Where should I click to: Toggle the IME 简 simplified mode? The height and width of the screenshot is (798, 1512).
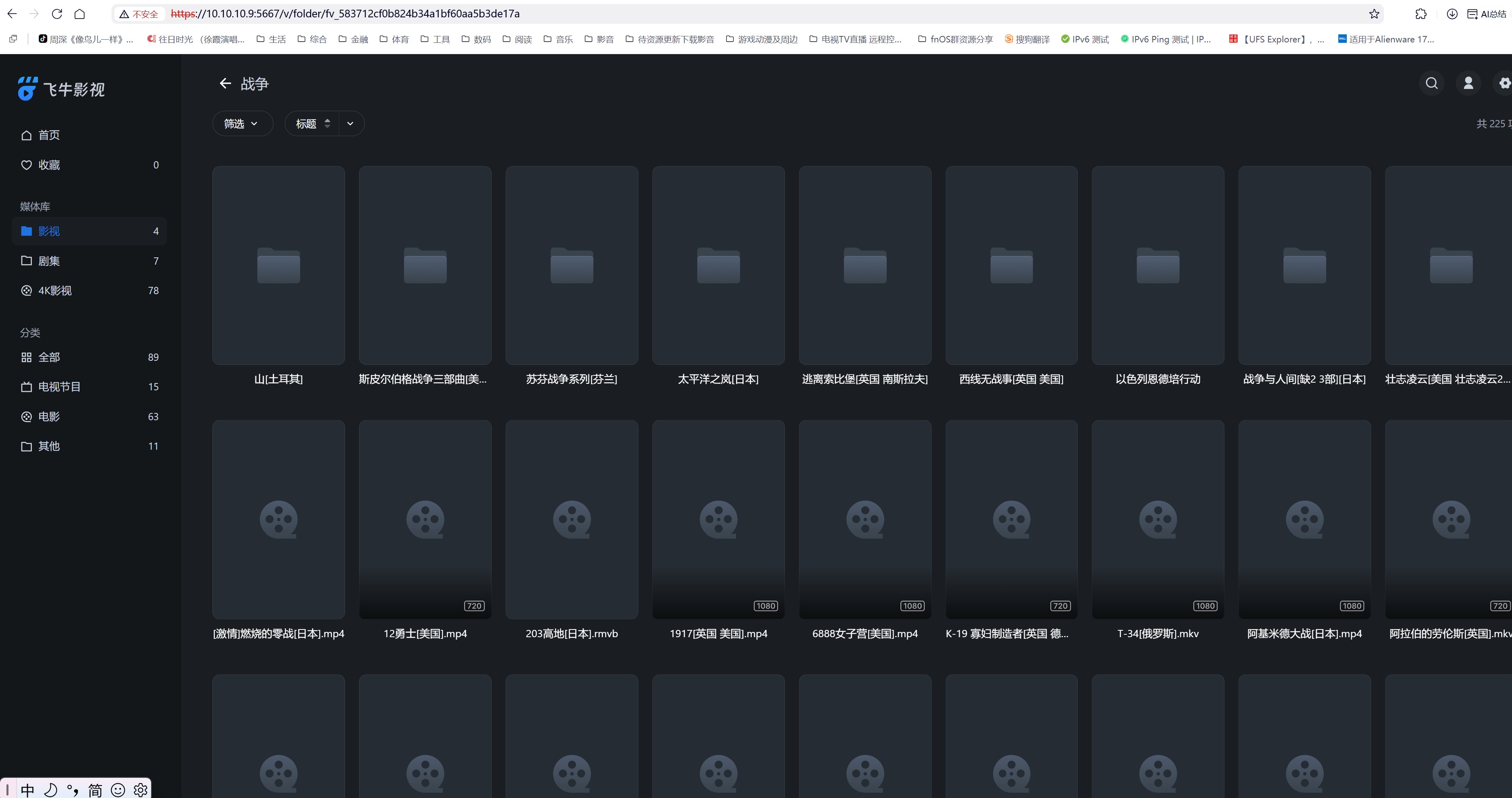point(95,790)
